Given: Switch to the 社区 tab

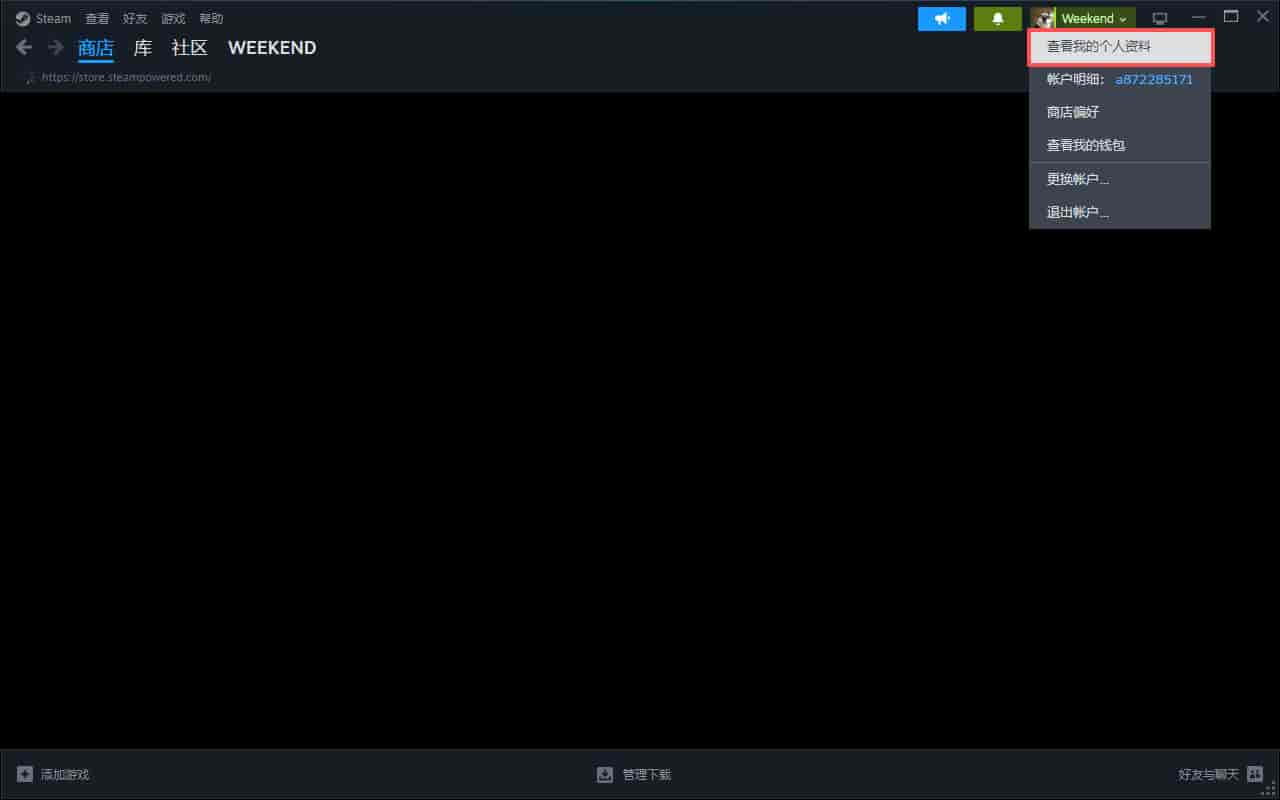Looking at the screenshot, I should click(x=189, y=47).
